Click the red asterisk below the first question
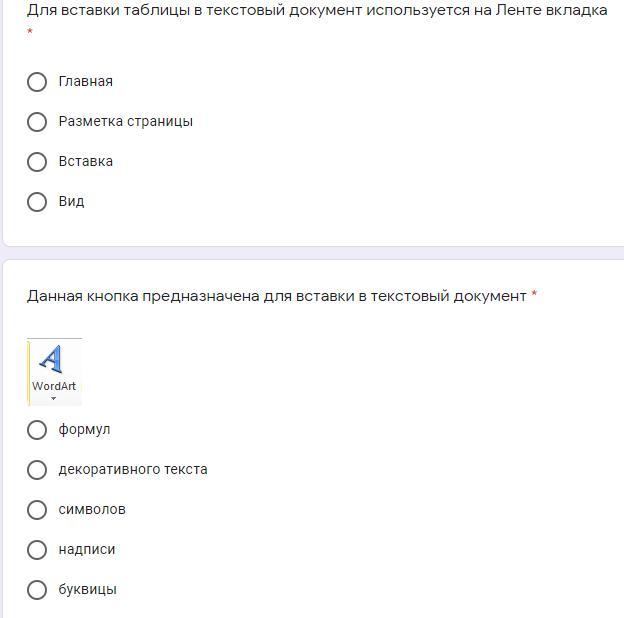Image resolution: width=624 pixels, height=618 pixels. 30,32
